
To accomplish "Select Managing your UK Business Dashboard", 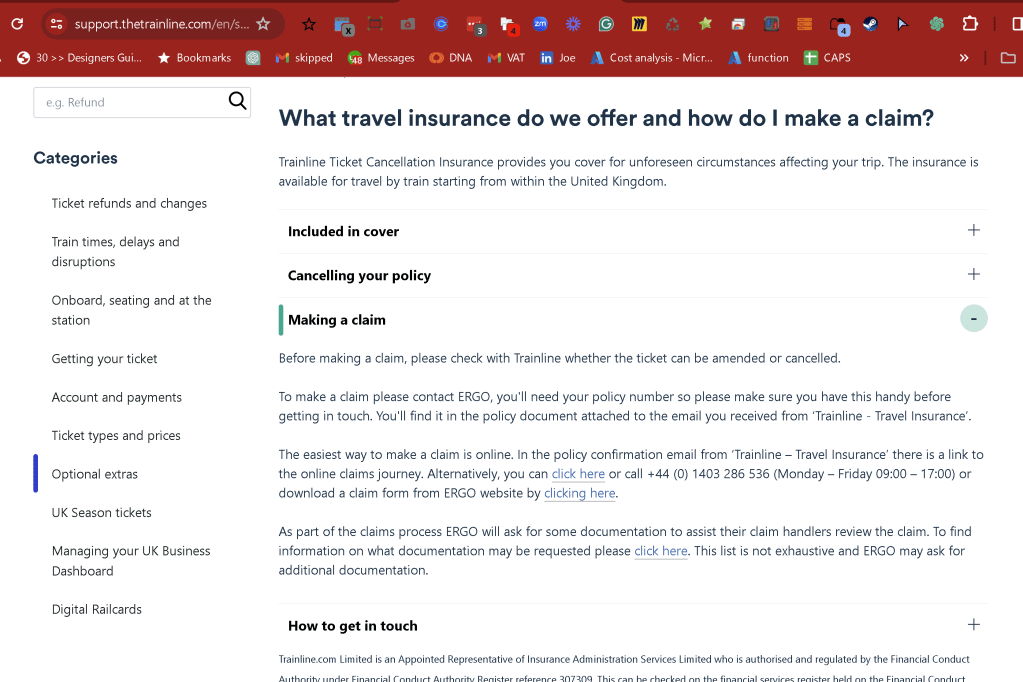I will (x=131, y=561).
